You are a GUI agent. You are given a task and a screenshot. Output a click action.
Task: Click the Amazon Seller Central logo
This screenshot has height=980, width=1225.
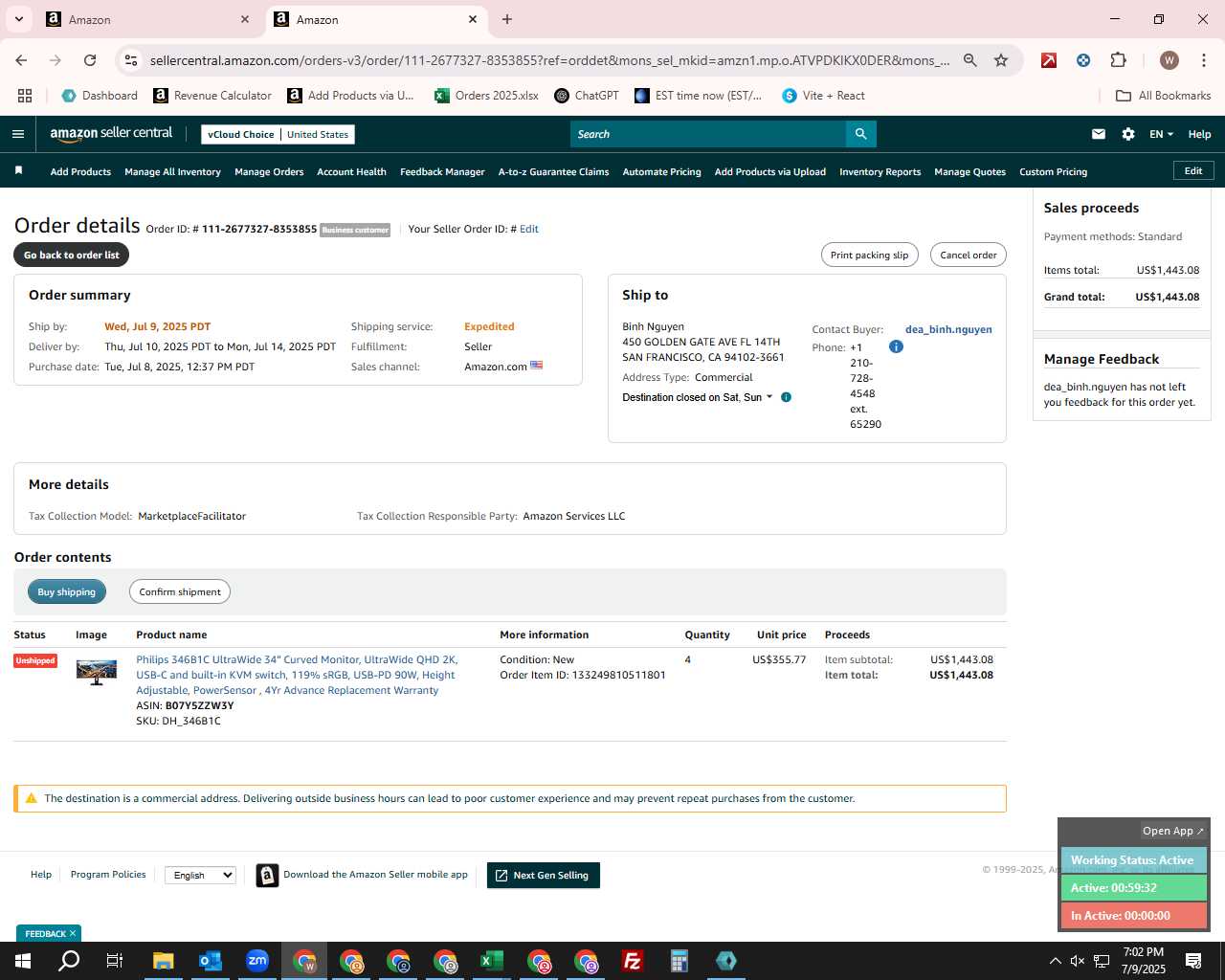pos(111,134)
